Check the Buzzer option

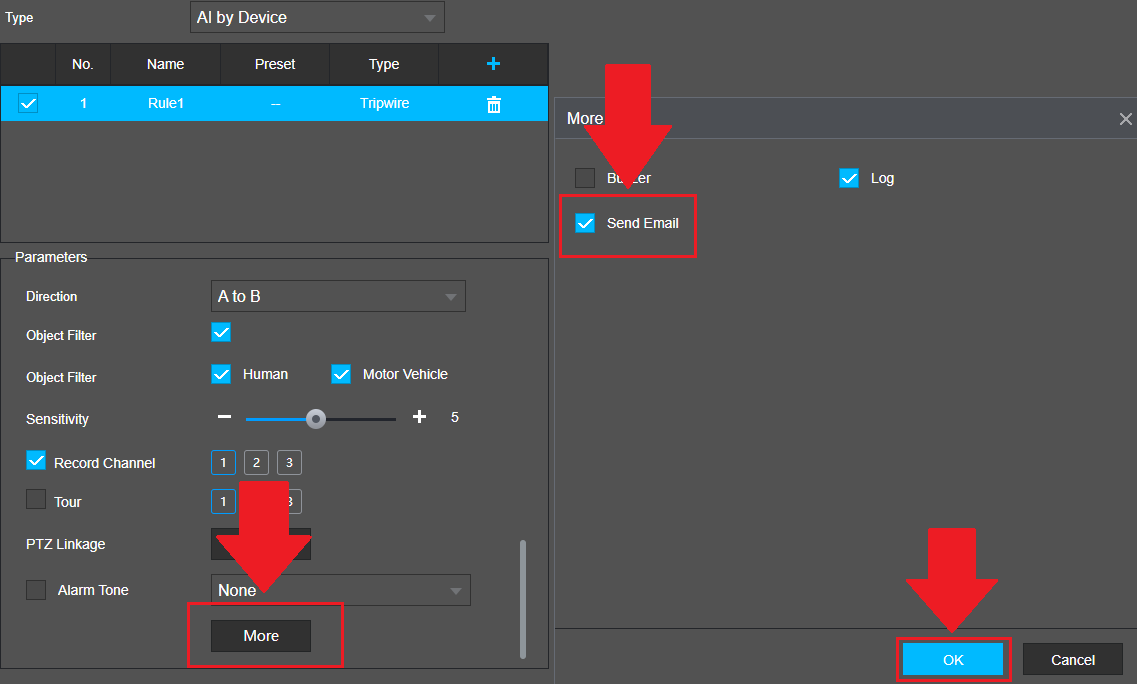585,178
